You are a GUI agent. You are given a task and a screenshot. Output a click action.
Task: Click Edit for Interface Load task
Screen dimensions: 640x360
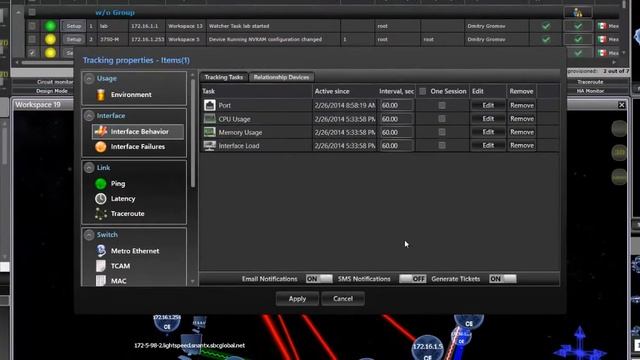point(488,145)
